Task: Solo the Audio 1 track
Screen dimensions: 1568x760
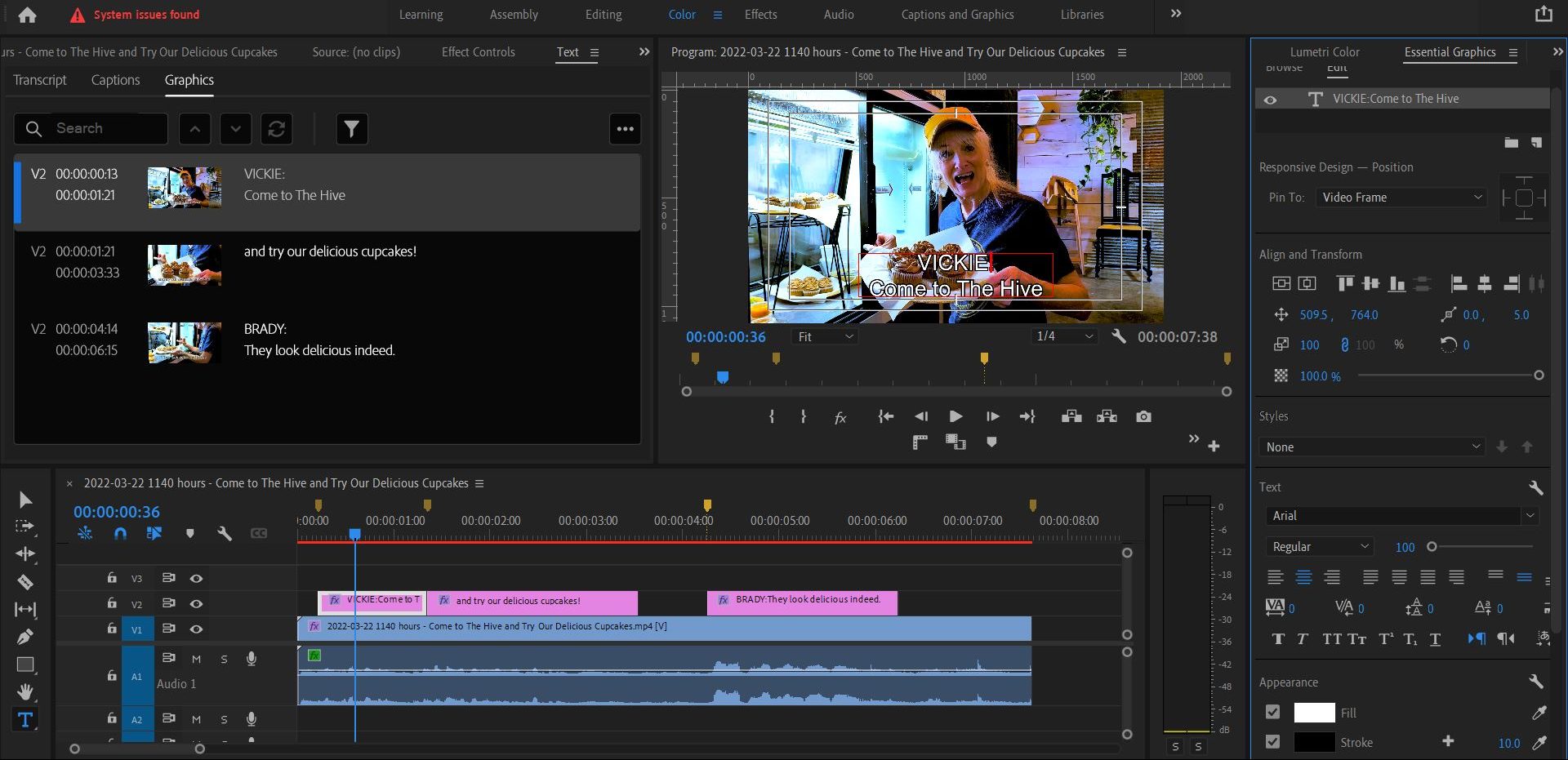Action: tap(224, 659)
